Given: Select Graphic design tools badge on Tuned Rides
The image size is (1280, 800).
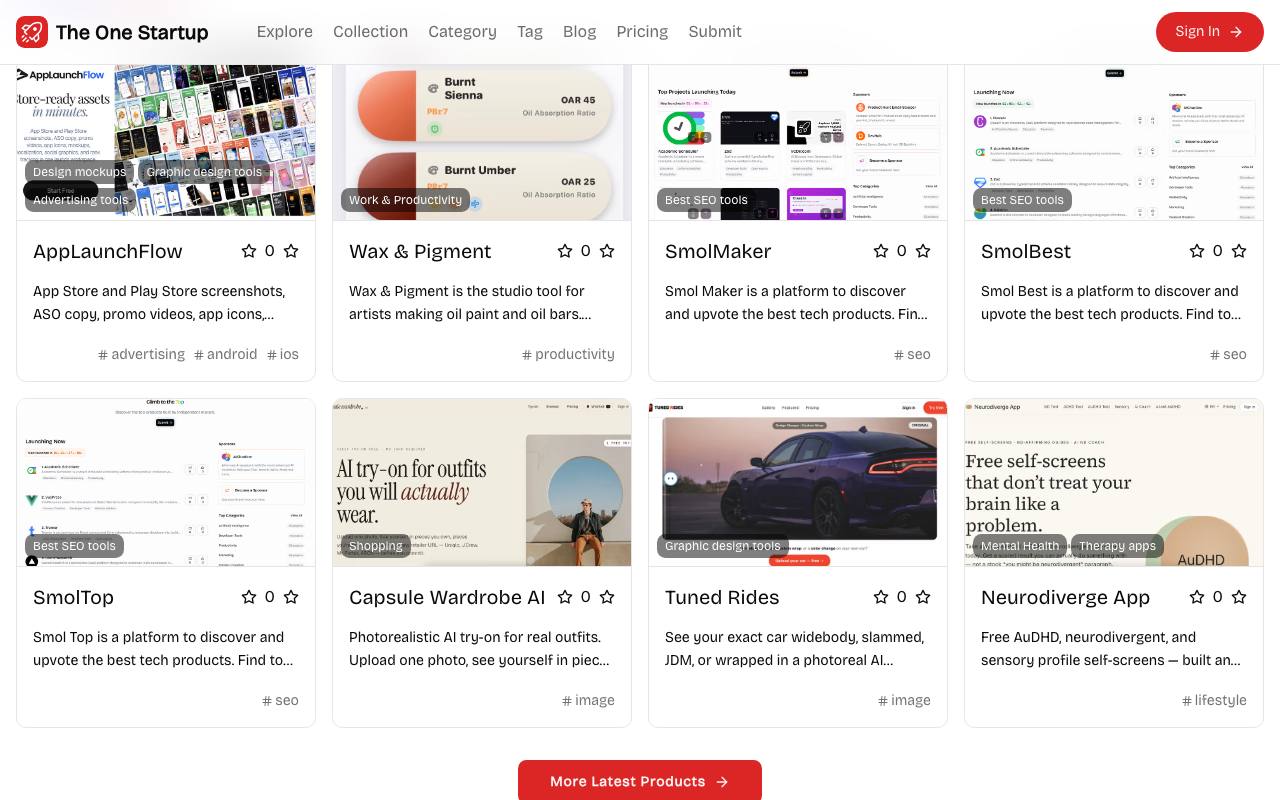Looking at the screenshot, I should coord(722,546).
